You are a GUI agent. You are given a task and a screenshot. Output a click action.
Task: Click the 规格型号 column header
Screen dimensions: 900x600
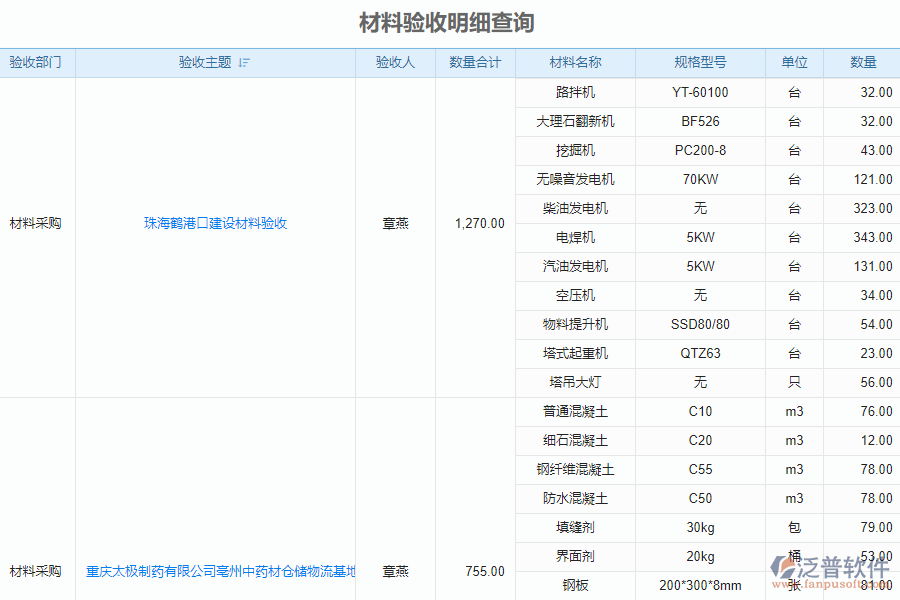700,62
